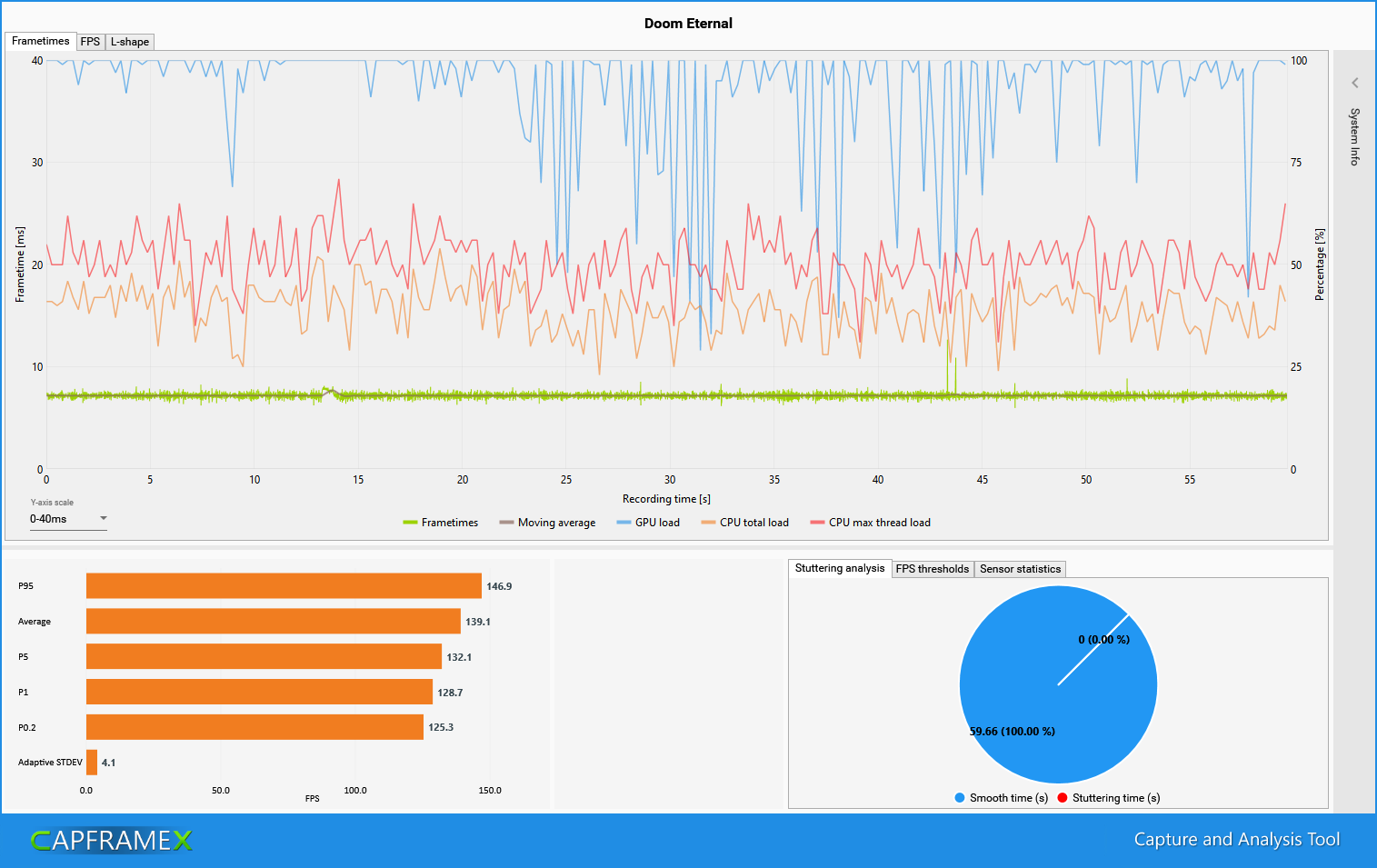Toggle CPU max thread load legend entry
The image size is (1377, 868).
[870, 523]
